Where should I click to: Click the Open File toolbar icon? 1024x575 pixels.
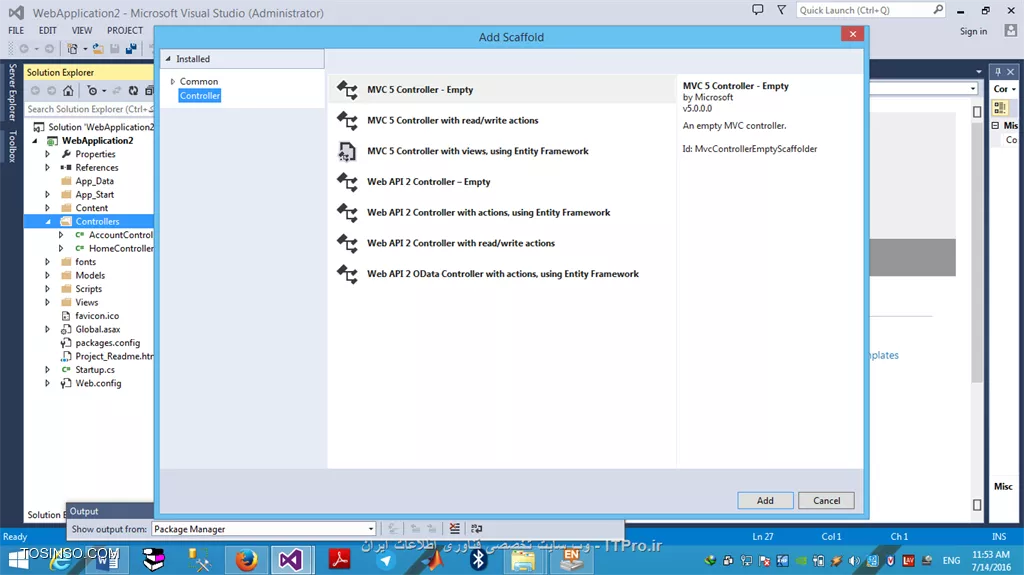(x=98, y=49)
